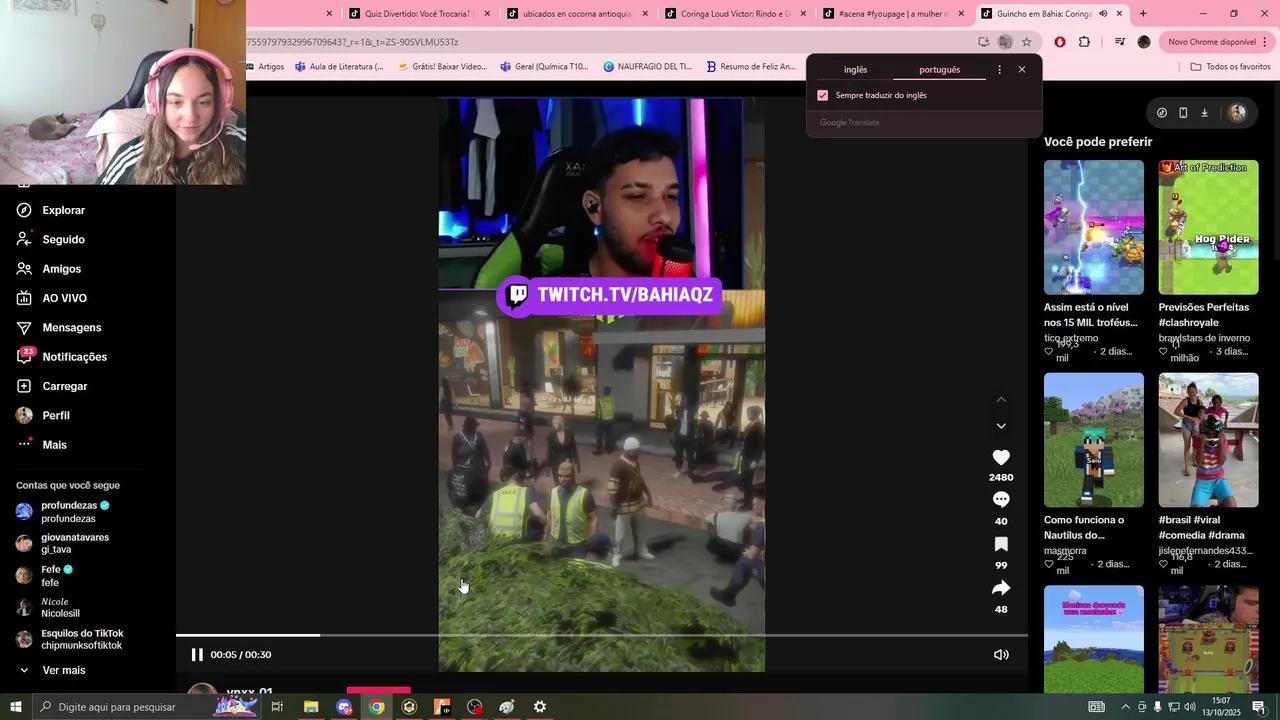The width and height of the screenshot is (1280, 720).
Task: Select 'inglês' tab in translate popup
Action: pyautogui.click(x=855, y=70)
